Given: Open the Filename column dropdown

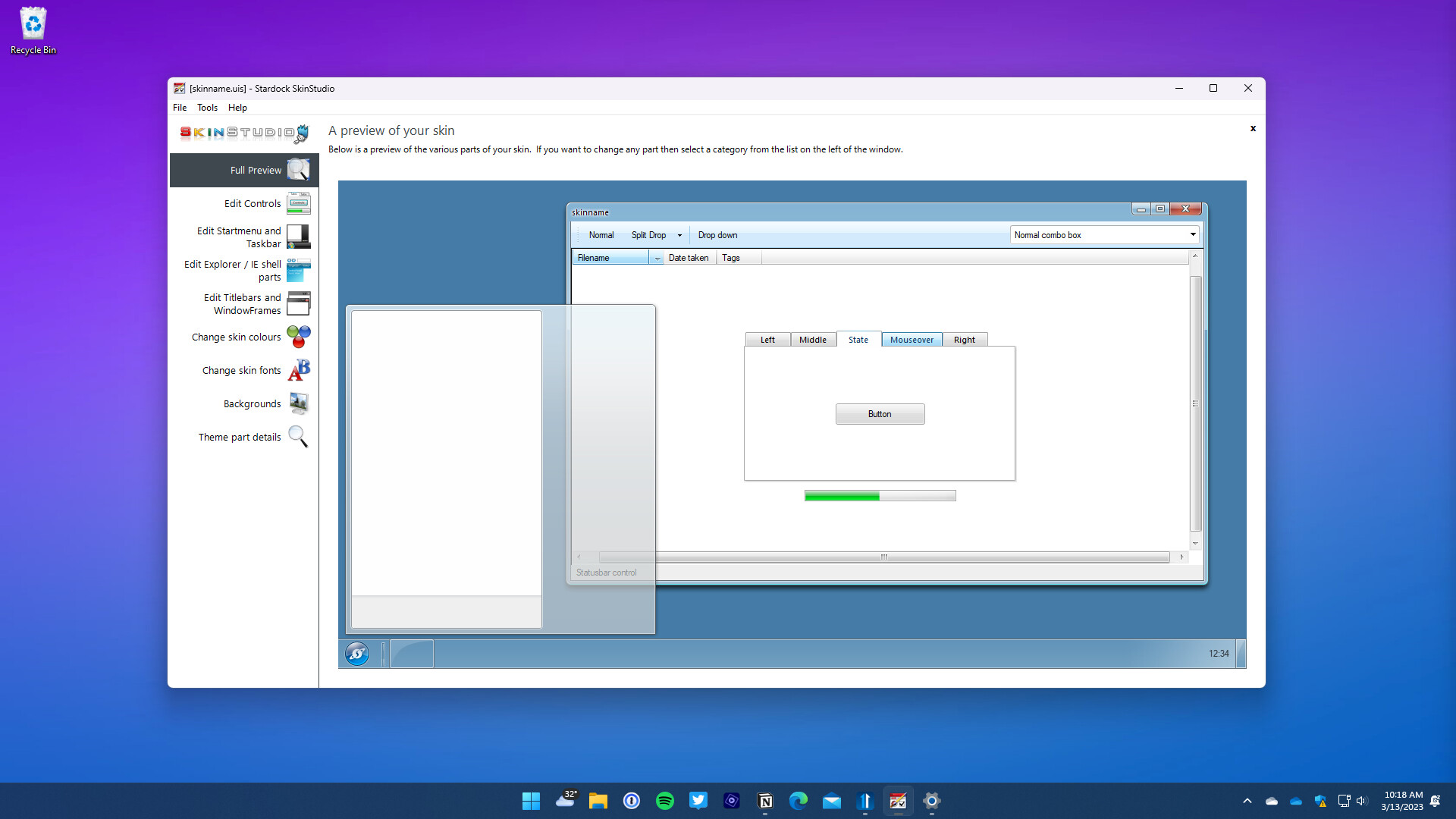Looking at the screenshot, I should pyautogui.click(x=657, y=258).
